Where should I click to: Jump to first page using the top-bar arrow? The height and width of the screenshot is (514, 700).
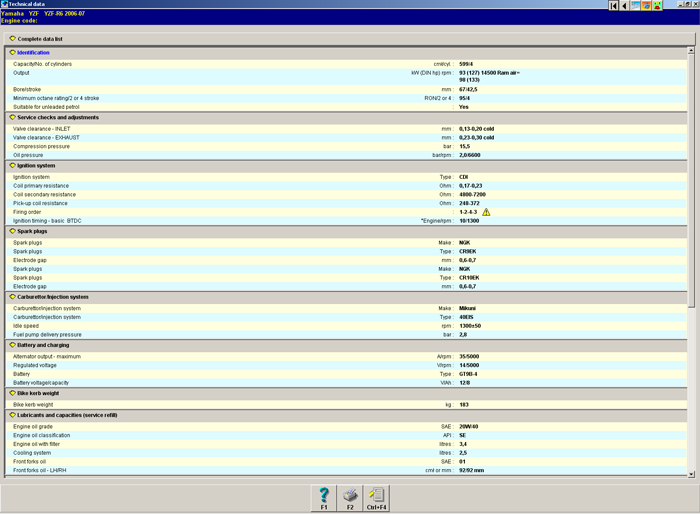click(x=614, y=6)
